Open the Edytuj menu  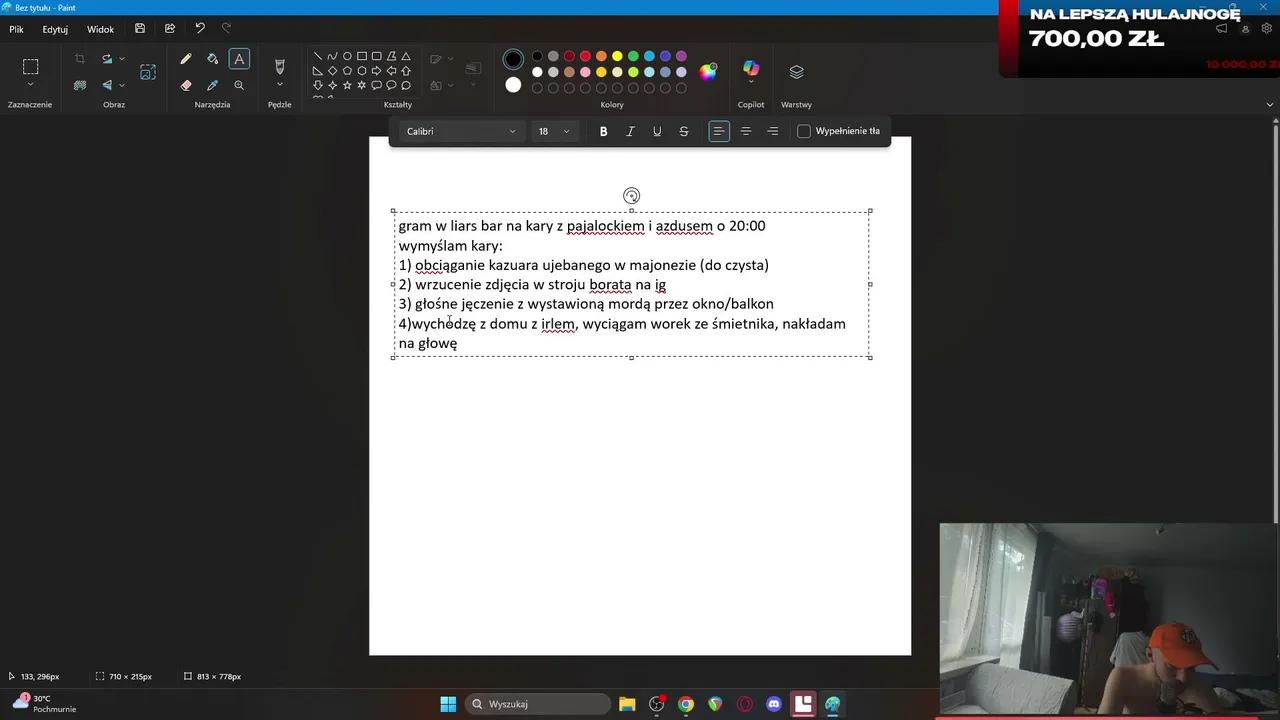pos(55,29)
